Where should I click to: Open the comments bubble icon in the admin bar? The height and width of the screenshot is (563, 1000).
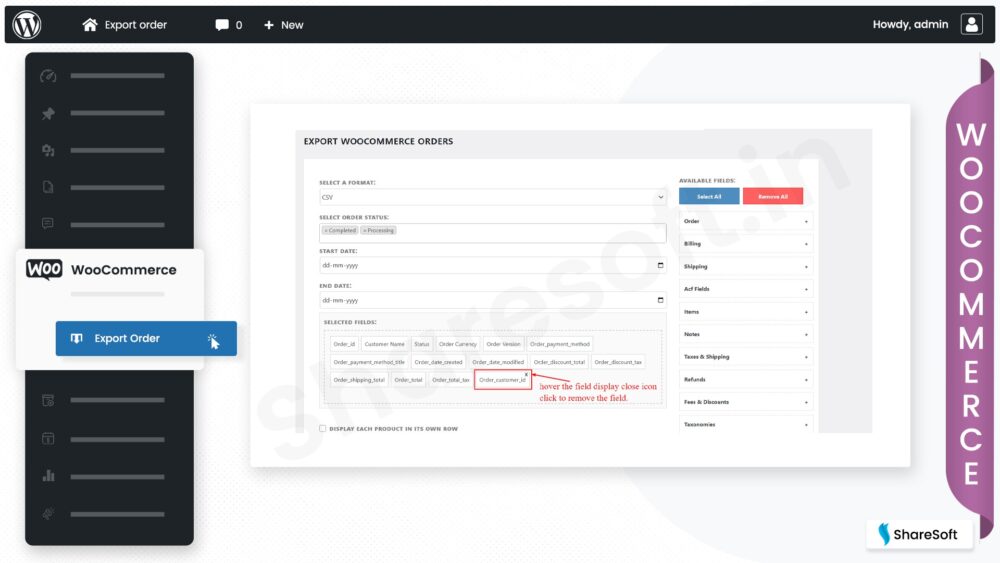click(221, 25)
